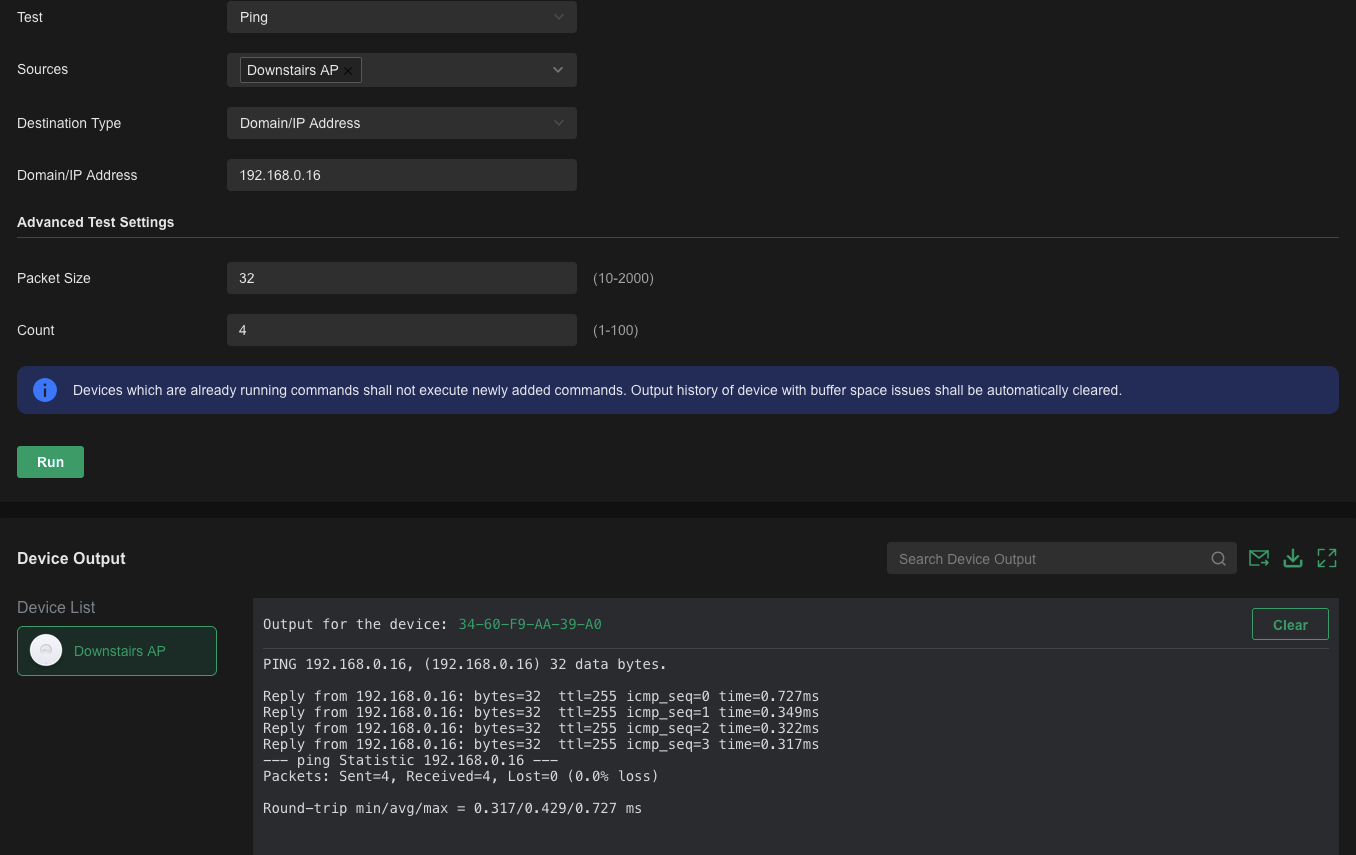Click the device MAC address 34-60-F9-AA-39-A0
Image resolution: width=1356 pixels, height=855 pixels.
(530, 625)
